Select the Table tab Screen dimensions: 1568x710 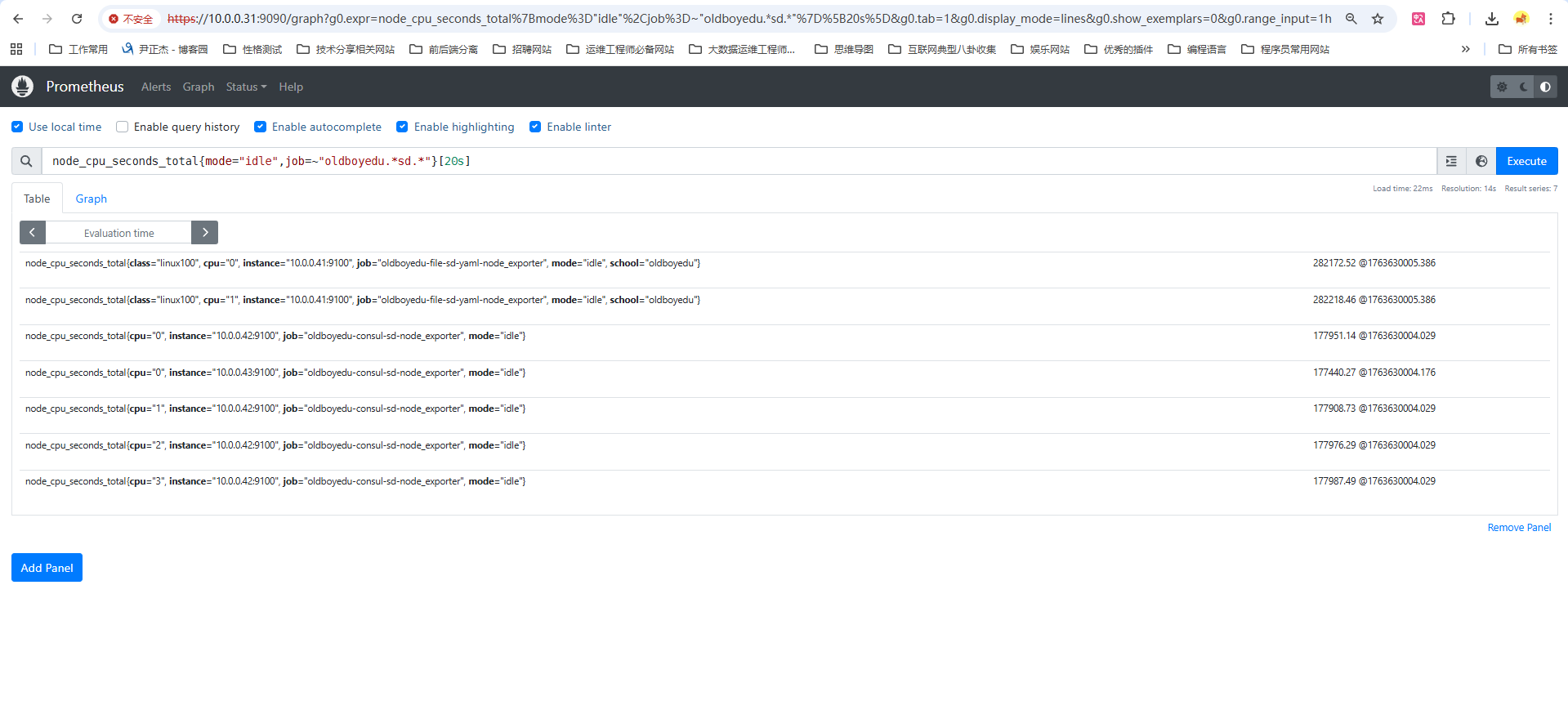pyautogui.click(x=37, y=199)
